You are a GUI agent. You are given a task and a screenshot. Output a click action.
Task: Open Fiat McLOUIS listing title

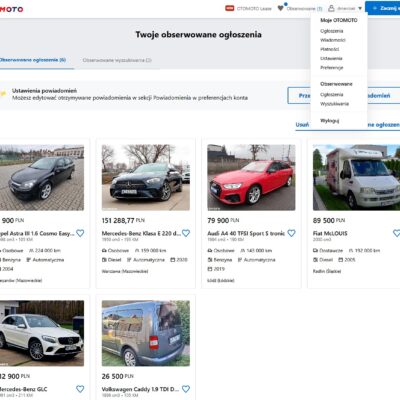pyautogui.click(x=330, y=233)
